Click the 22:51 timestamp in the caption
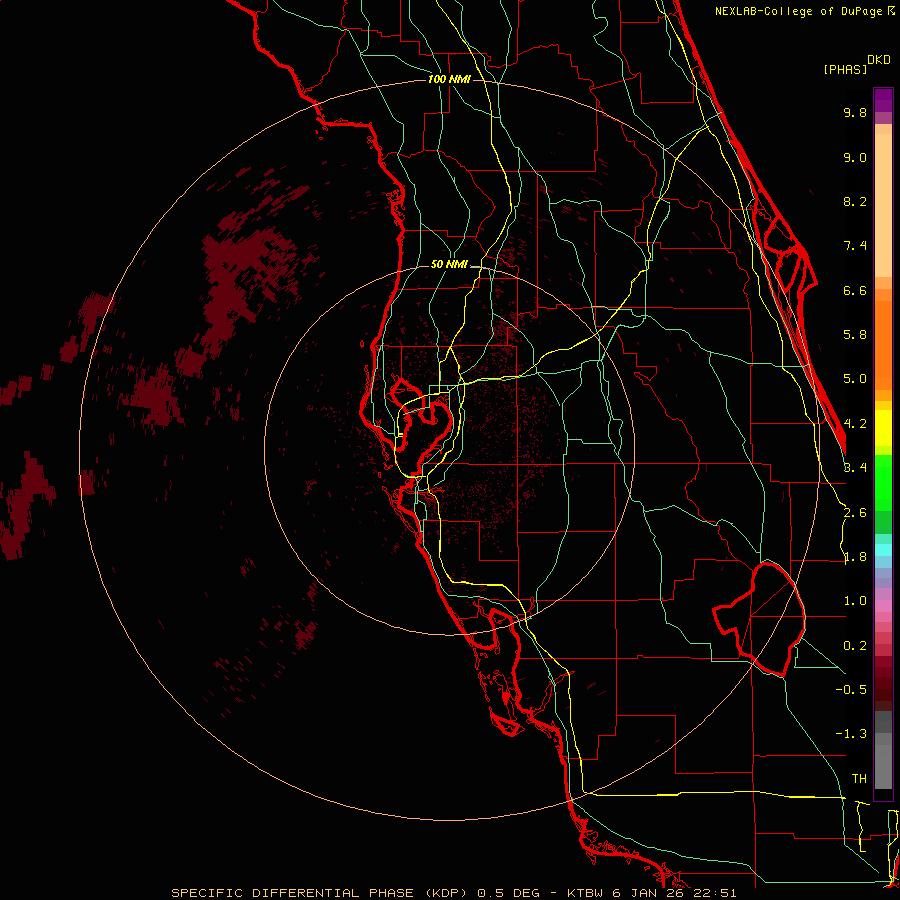The height and width of the screenshot is (900, 900). click(717, 893)
